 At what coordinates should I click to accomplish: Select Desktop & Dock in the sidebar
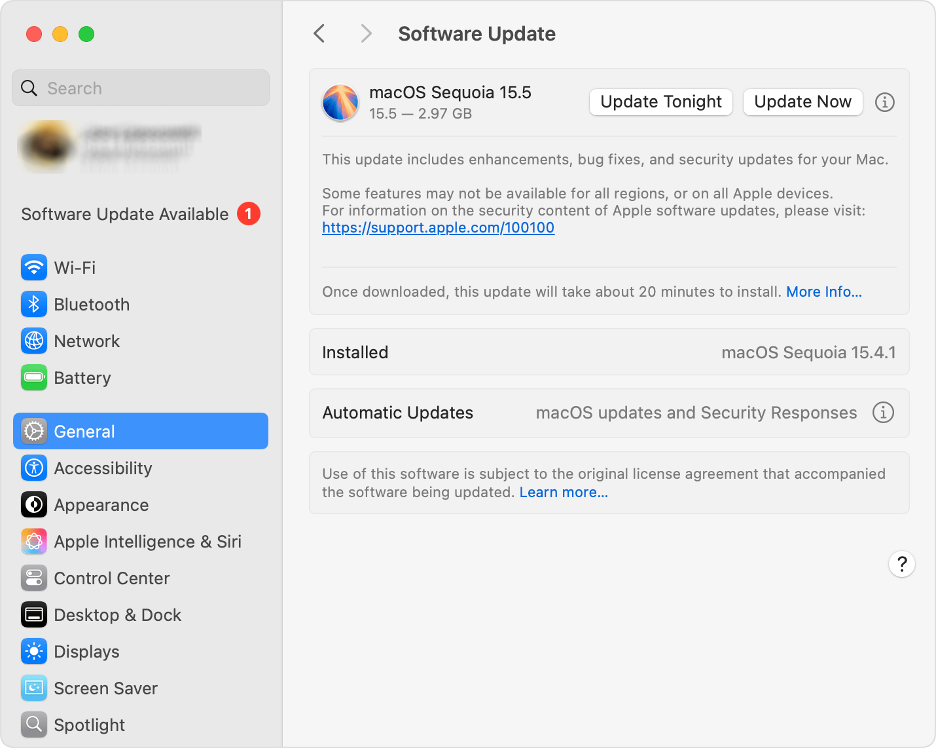[118, 615]
